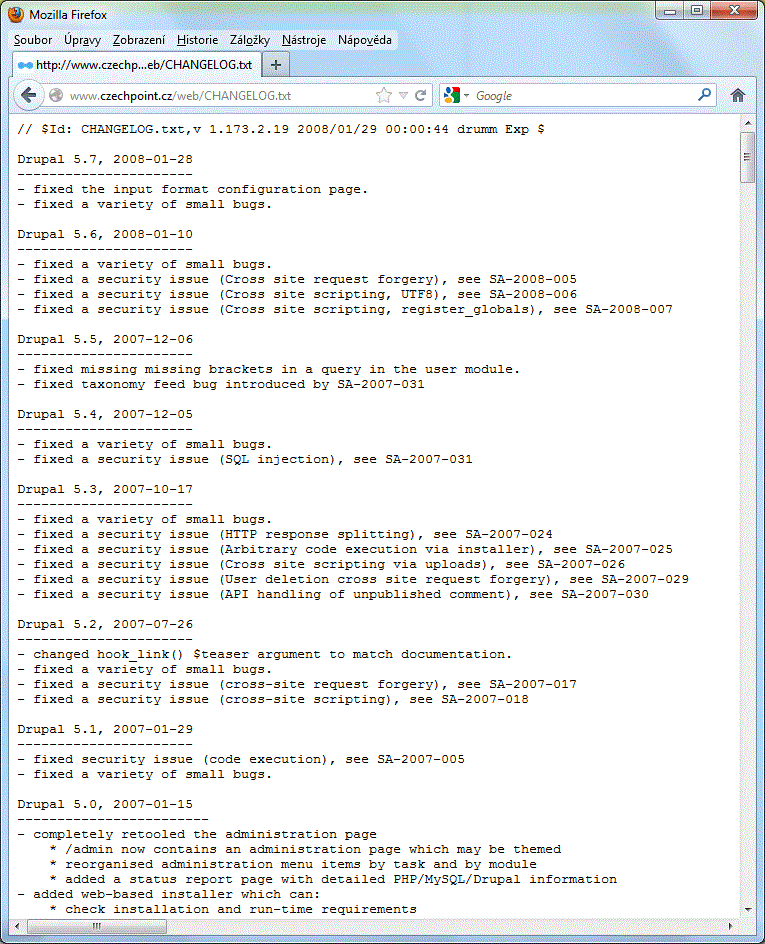Viewport: 765px width, 944px height.
Task: Click the line about SQL injection
Action: tap(245, 459)
